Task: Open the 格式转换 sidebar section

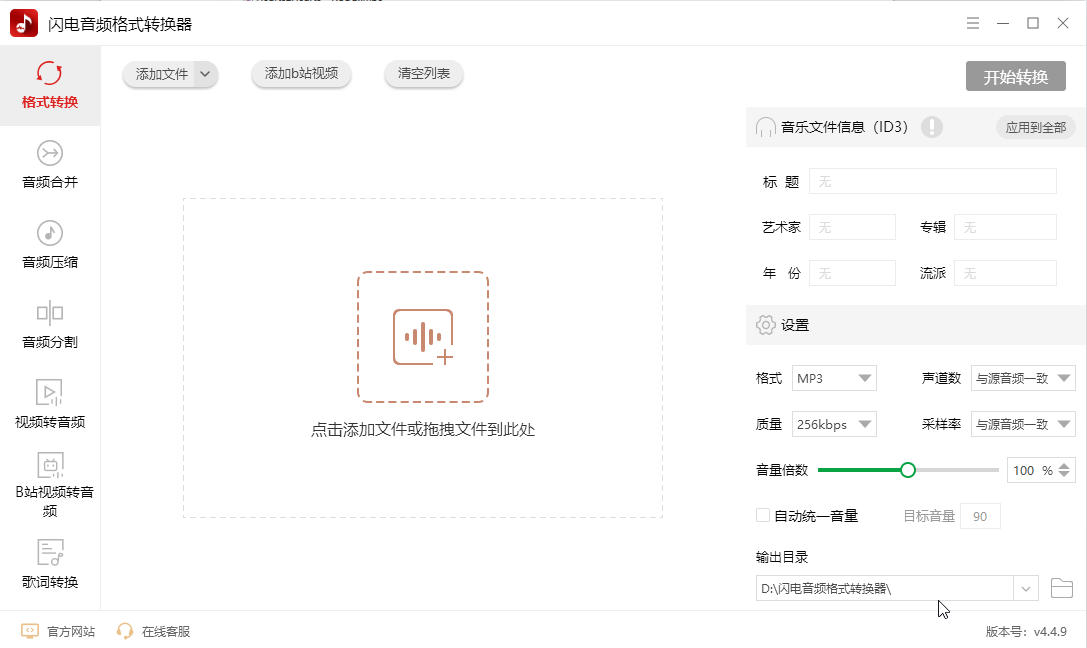Action: click(x=50, y=85)
